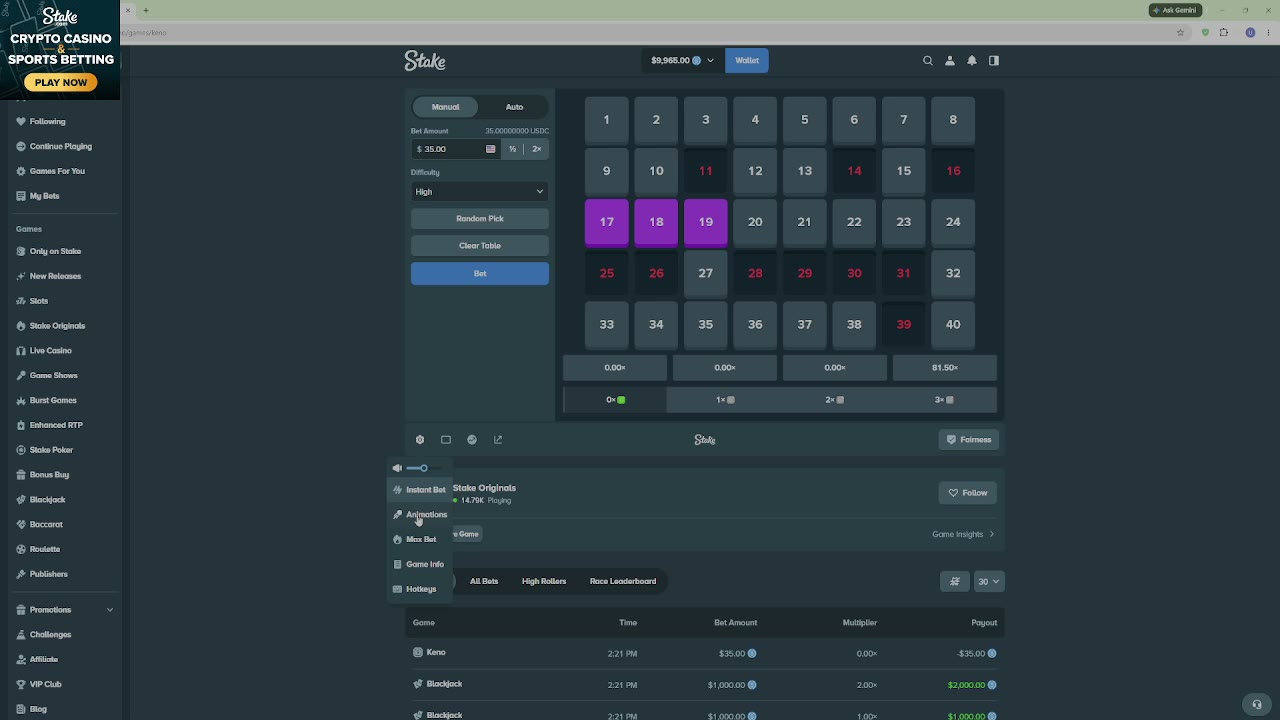Expand Game Insights chevron

(x=991, y=534)
